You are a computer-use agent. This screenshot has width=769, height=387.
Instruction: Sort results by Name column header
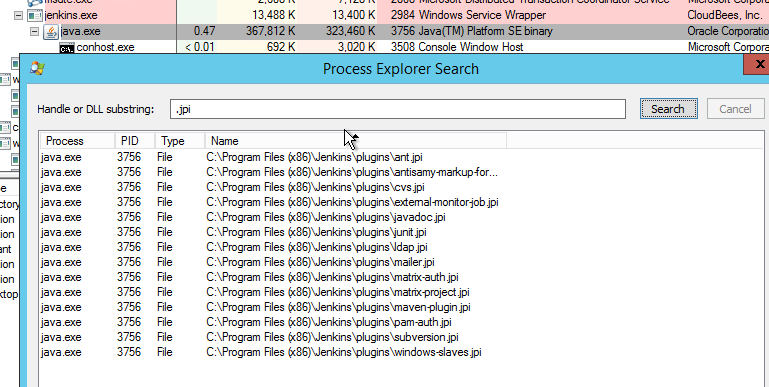pyautogui.click(x=356, y=141)
